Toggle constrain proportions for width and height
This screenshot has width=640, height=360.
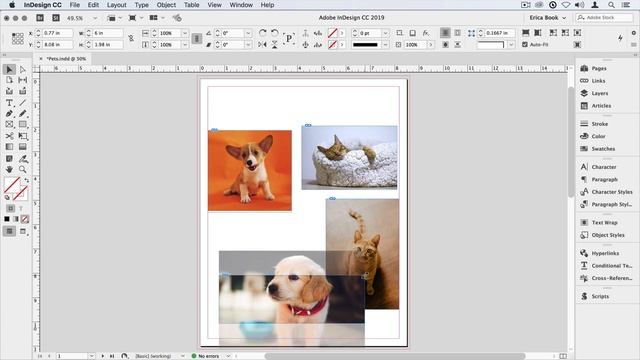pyautogui.click(x=131, y=38)
